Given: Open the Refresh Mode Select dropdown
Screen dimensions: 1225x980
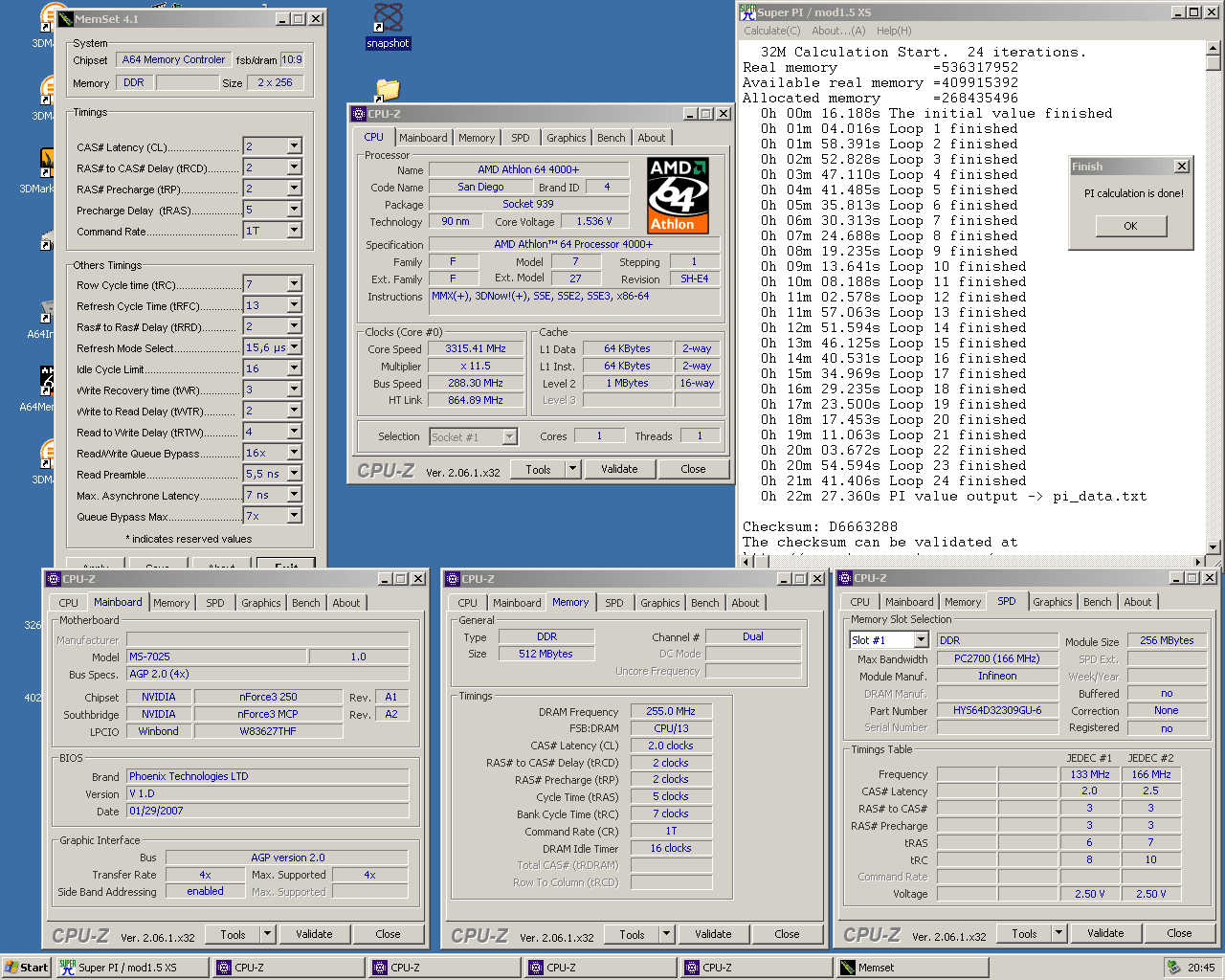Looking at the screenshot, I should (x=294, y=347).
